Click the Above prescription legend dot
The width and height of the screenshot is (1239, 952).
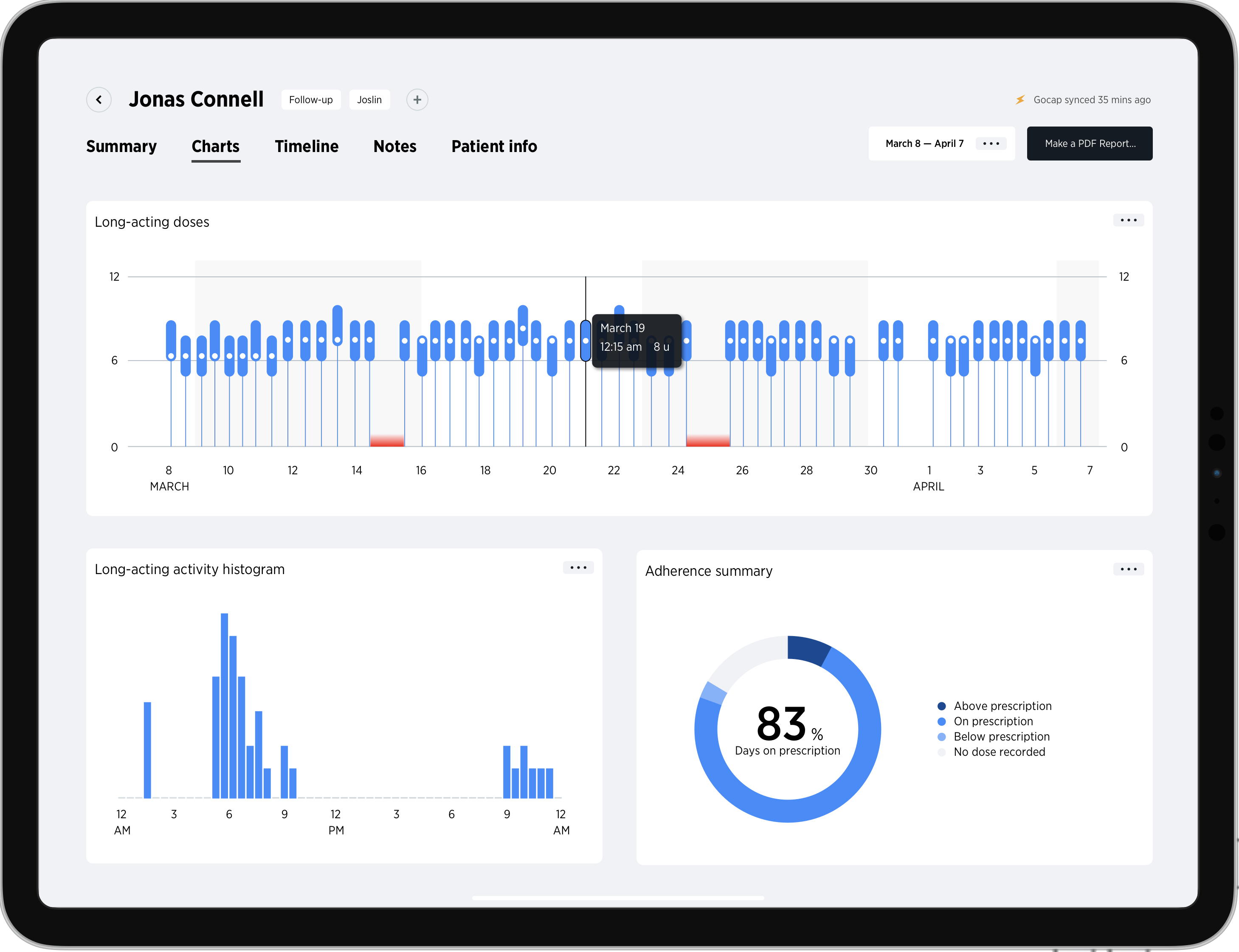[x=942, y=706]
